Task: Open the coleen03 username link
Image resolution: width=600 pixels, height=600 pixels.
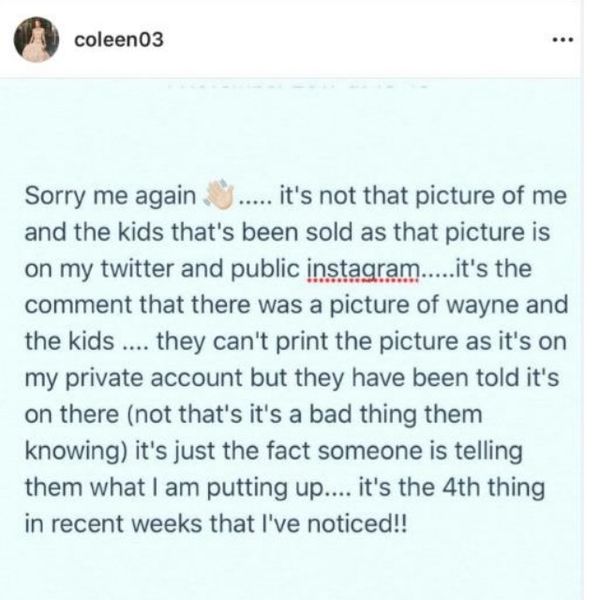Action: click(119, 40)
